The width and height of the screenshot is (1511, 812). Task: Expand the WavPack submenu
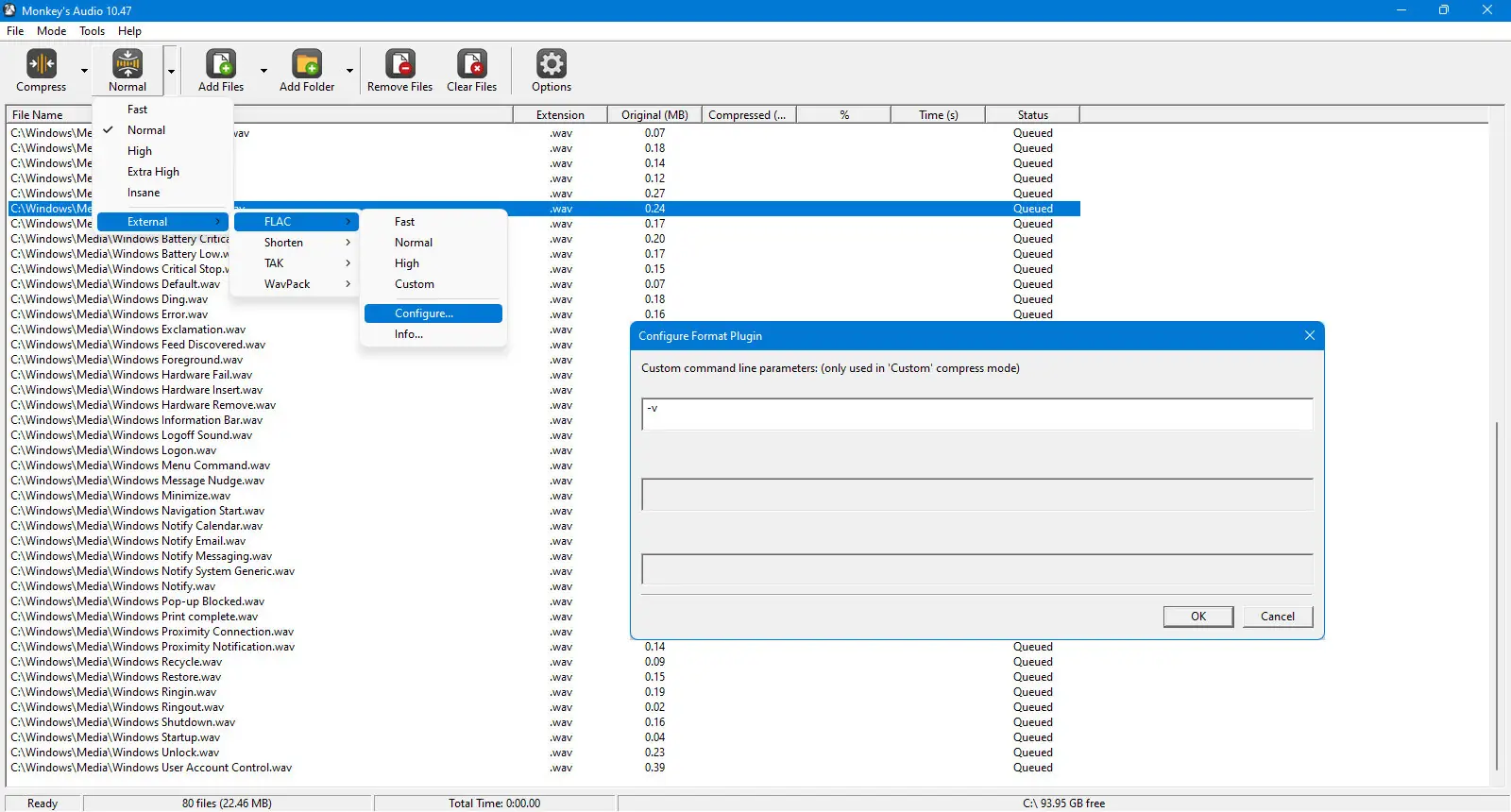point(297,284)
